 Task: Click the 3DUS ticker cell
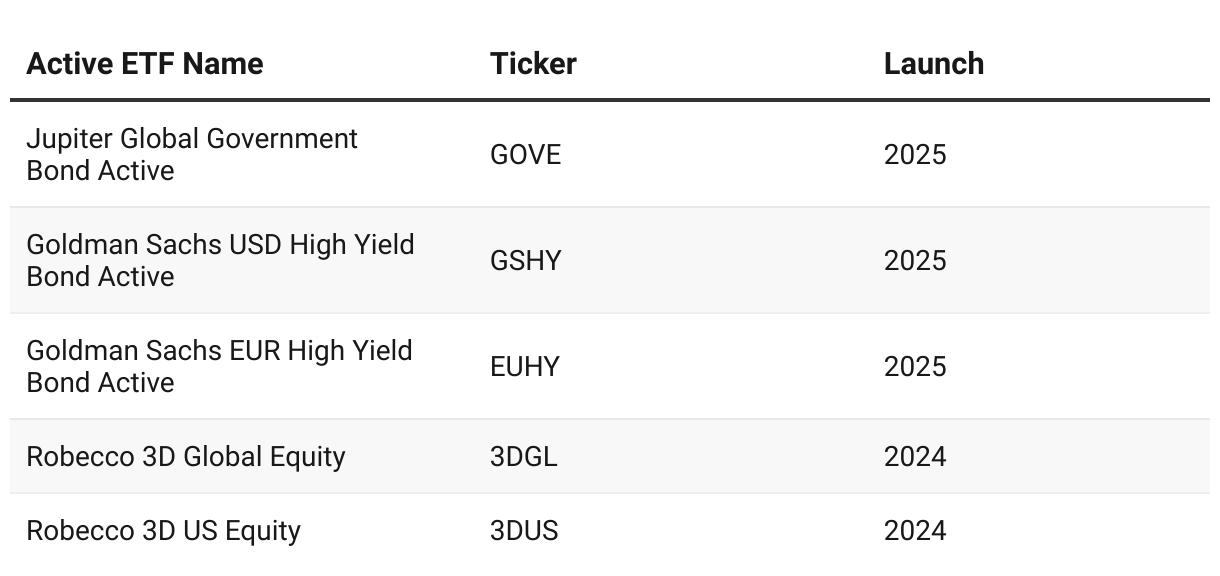[524, 531]
